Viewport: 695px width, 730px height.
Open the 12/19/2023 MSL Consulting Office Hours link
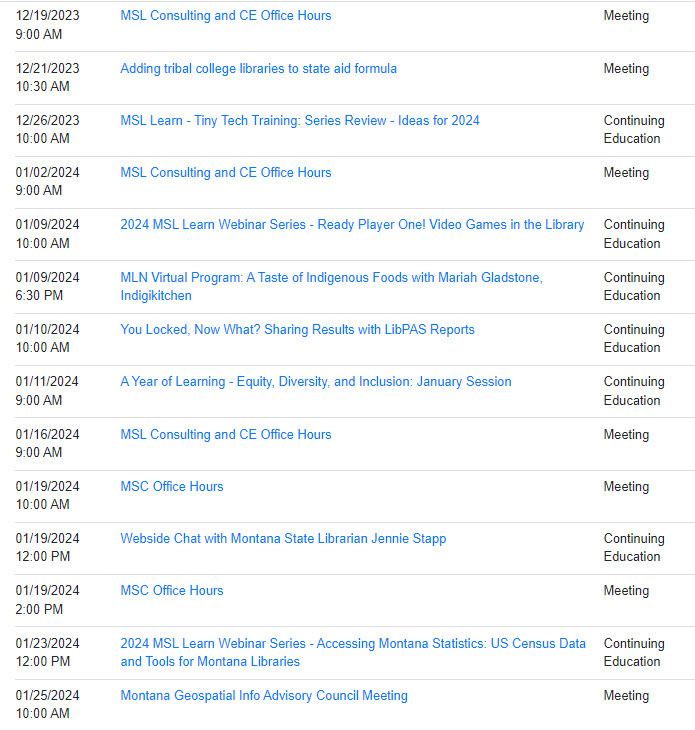click(x=225, y=16)
